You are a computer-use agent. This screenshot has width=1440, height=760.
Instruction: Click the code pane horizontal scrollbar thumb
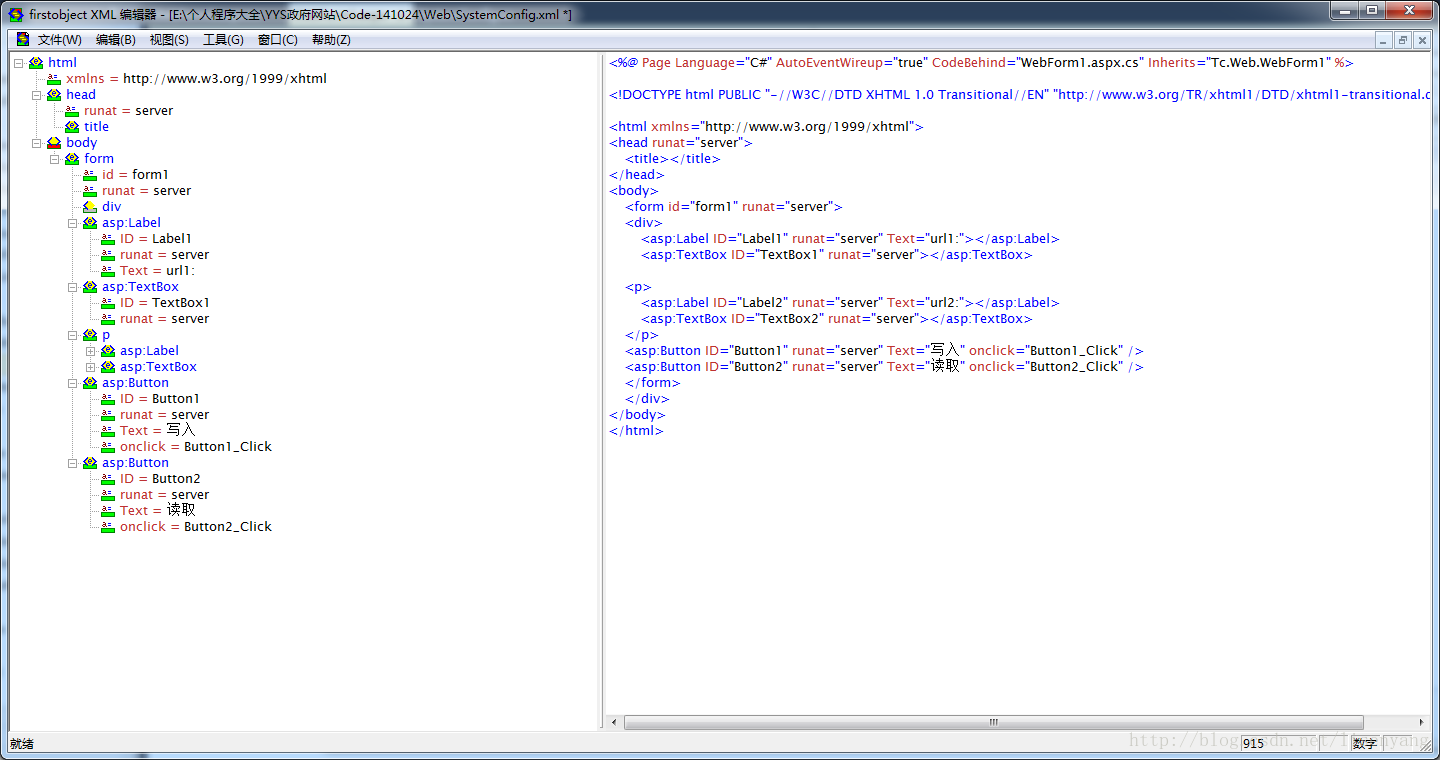994,722
